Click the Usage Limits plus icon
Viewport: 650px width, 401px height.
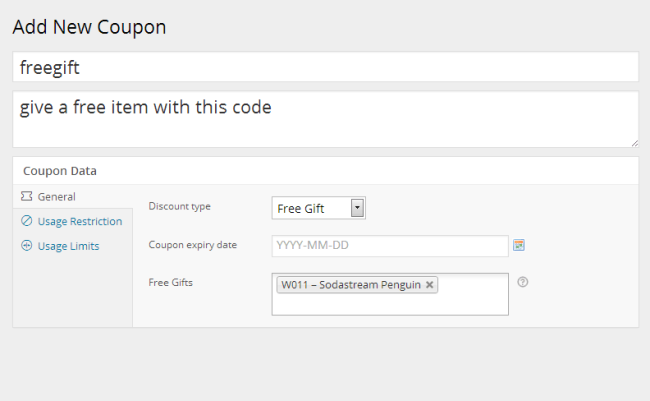(26, 245)
